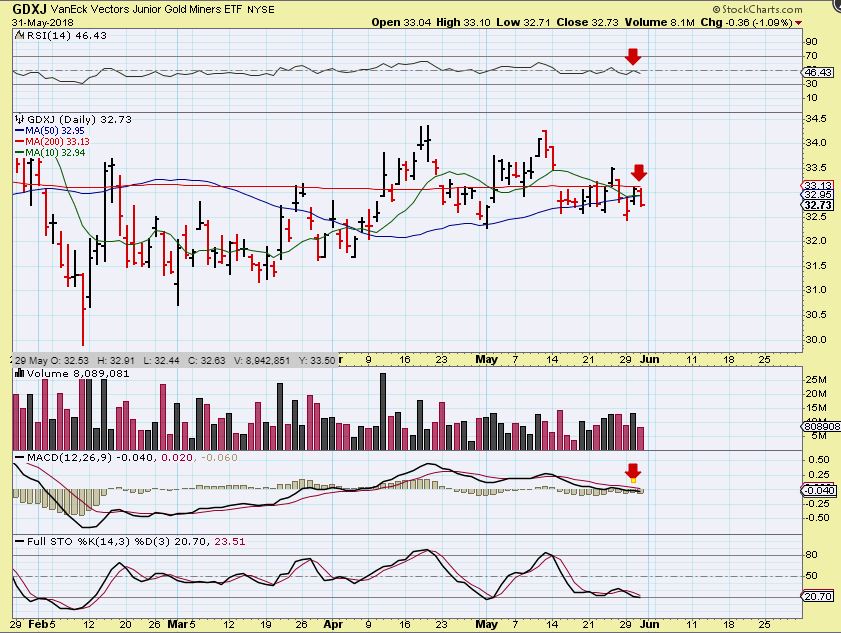Click the 46.43 RSI value tag
This screenshot has width=841, height=633.
(818, 72)
